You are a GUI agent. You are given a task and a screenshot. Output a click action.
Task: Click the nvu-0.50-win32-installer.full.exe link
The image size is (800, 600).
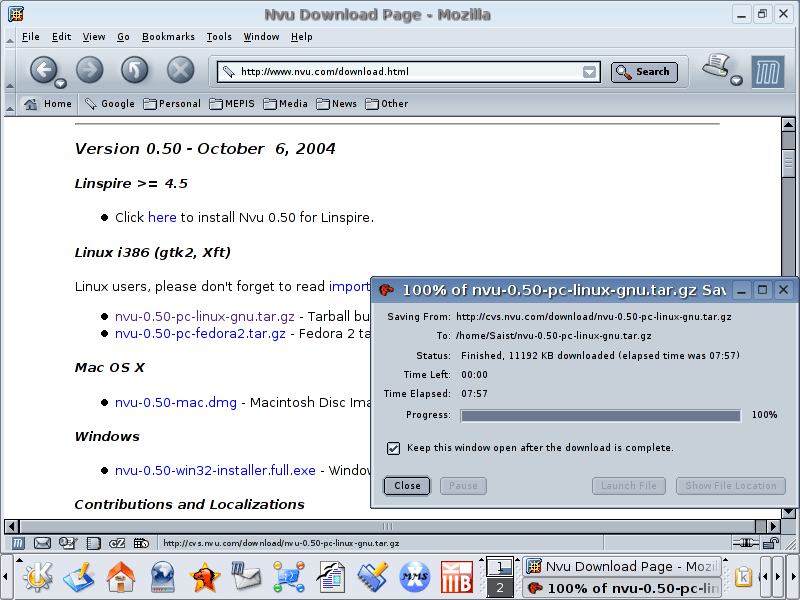click(215, 470)
